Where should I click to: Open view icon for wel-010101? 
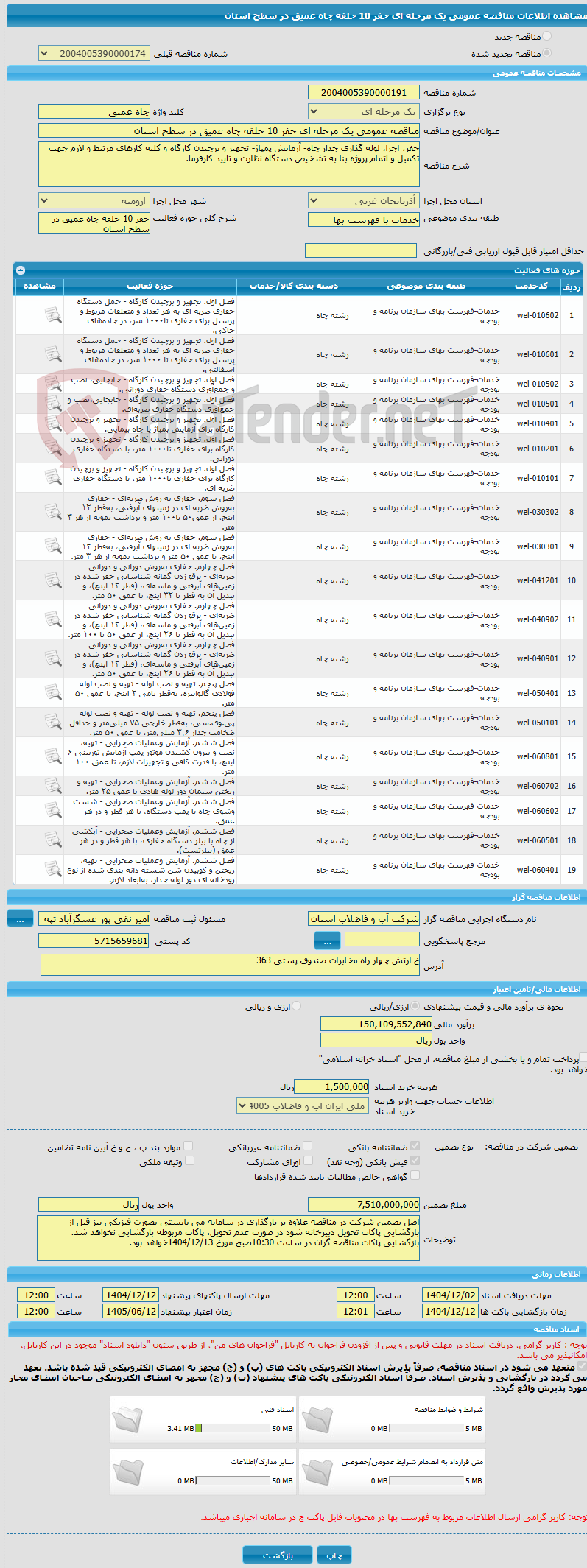tap(53, 477)
